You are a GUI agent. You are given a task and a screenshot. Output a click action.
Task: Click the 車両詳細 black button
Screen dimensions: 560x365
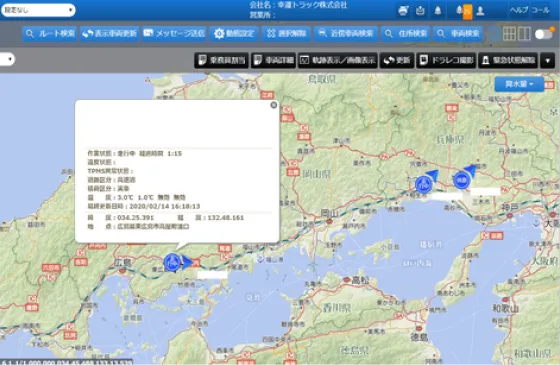pos(273,60)
